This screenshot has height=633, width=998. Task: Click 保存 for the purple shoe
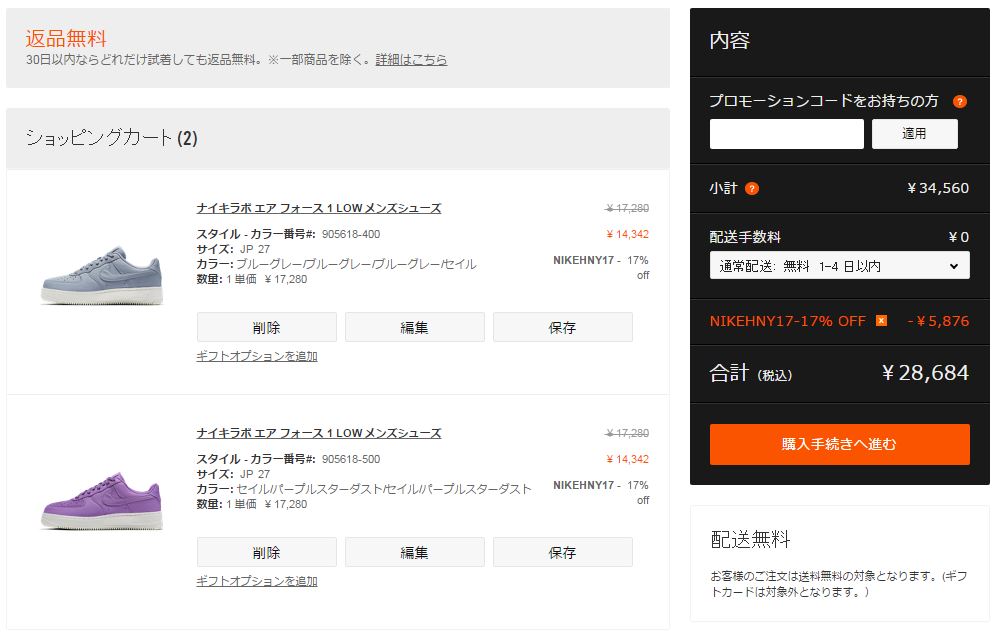pyautogui.click(x=563, y=553)
